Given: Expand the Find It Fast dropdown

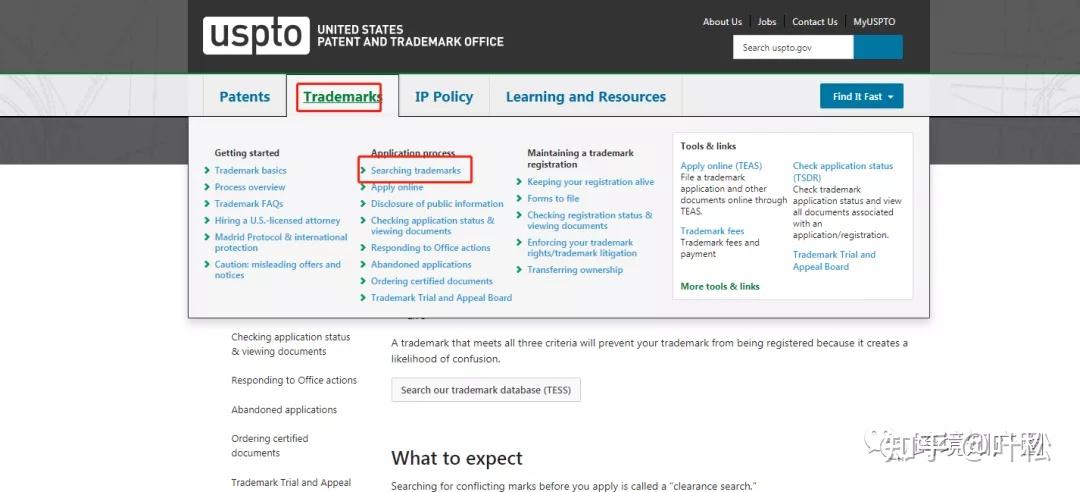Looking at the screenshot, I should (x=861, y=96).
